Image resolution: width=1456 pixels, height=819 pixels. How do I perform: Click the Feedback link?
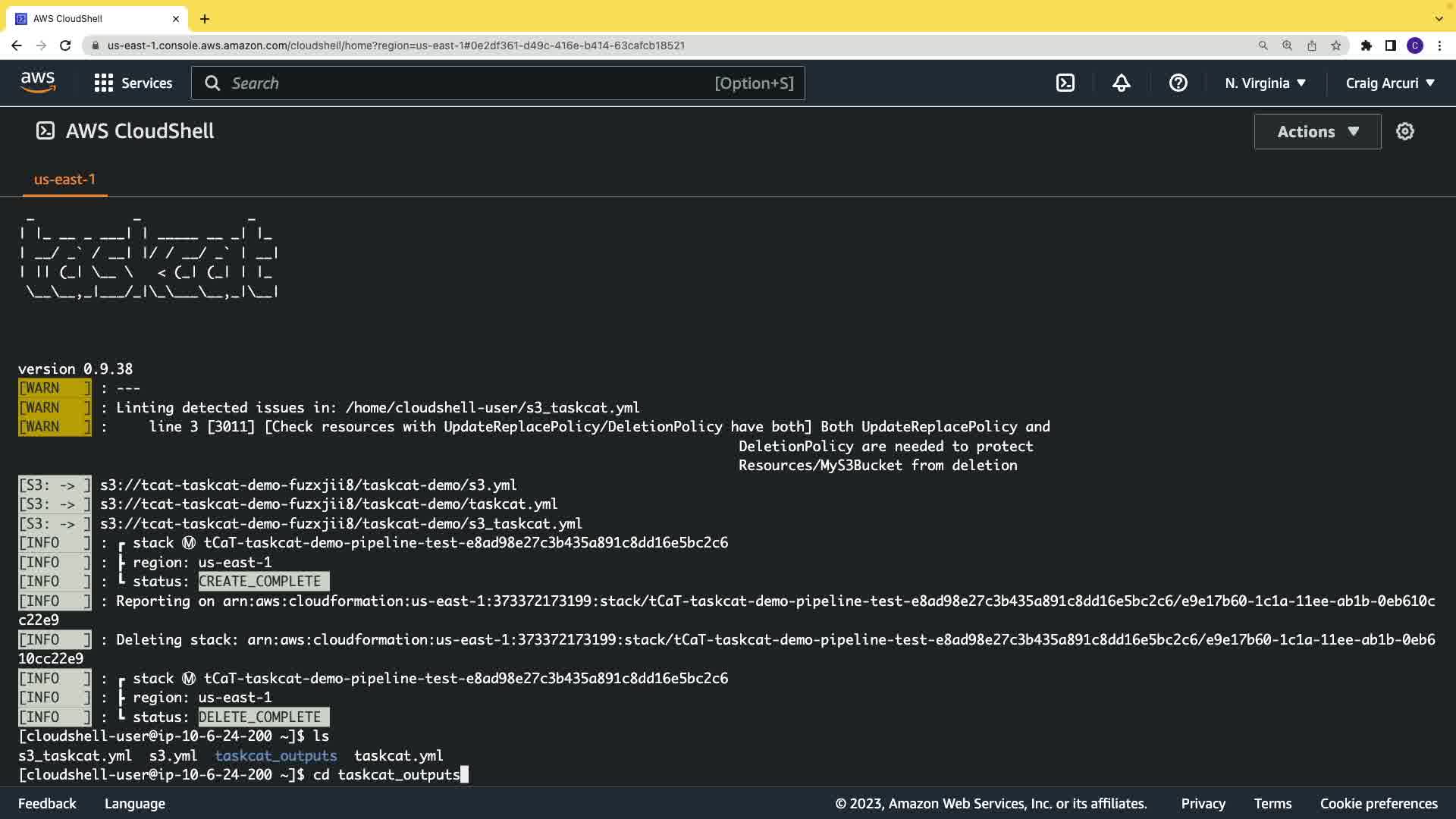[47, 804]
